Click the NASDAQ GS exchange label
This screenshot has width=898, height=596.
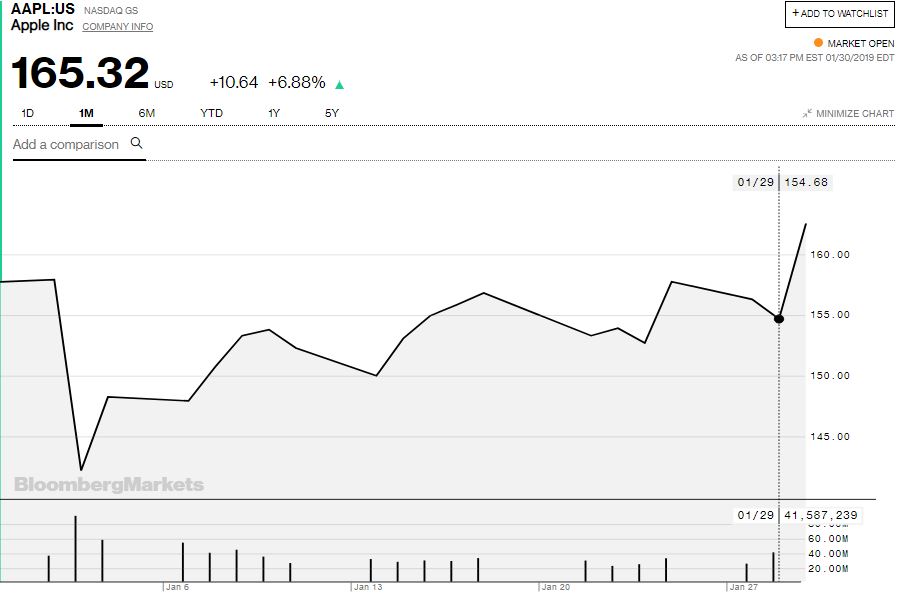click(111, 10)
